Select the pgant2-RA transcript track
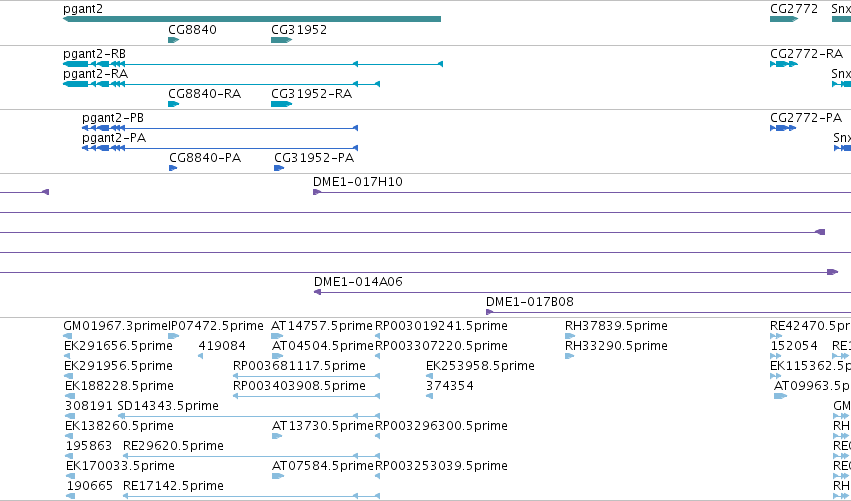This screenshot has width=851, height=501. tap(221, 84)
